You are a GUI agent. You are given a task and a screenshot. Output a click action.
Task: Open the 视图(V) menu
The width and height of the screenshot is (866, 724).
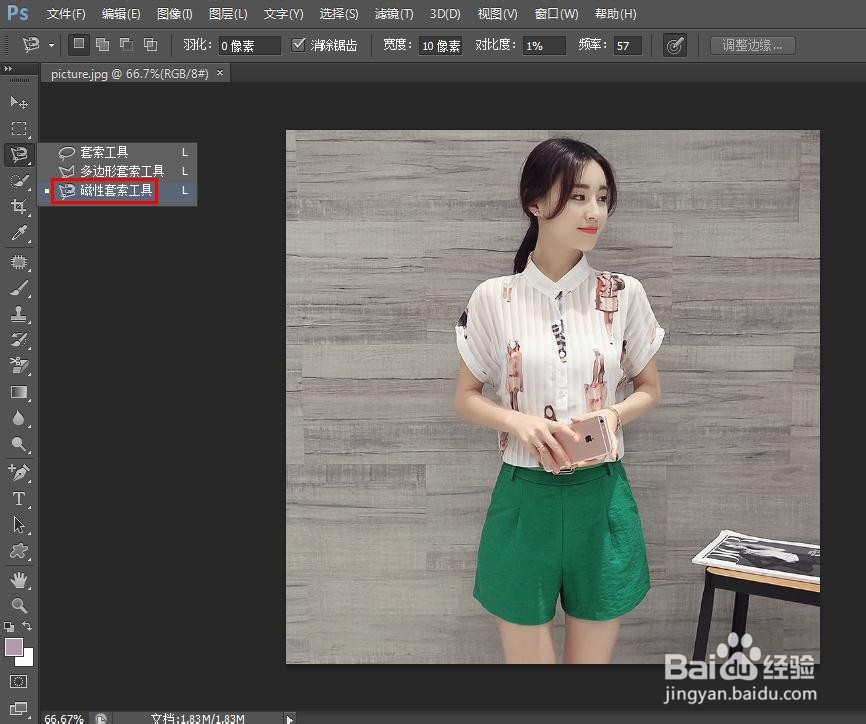(498, 14)
